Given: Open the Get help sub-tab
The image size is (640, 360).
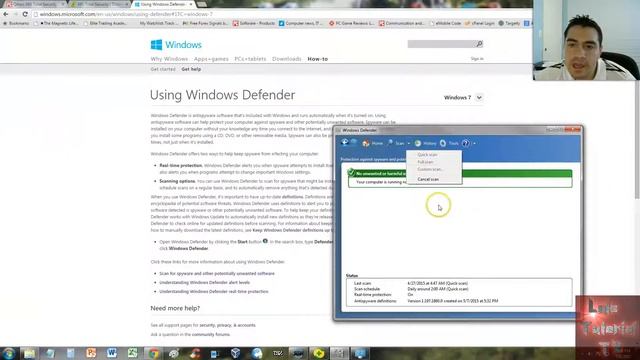Looking at the screenshot, I should pyautogui.click(x=191, y=69).
